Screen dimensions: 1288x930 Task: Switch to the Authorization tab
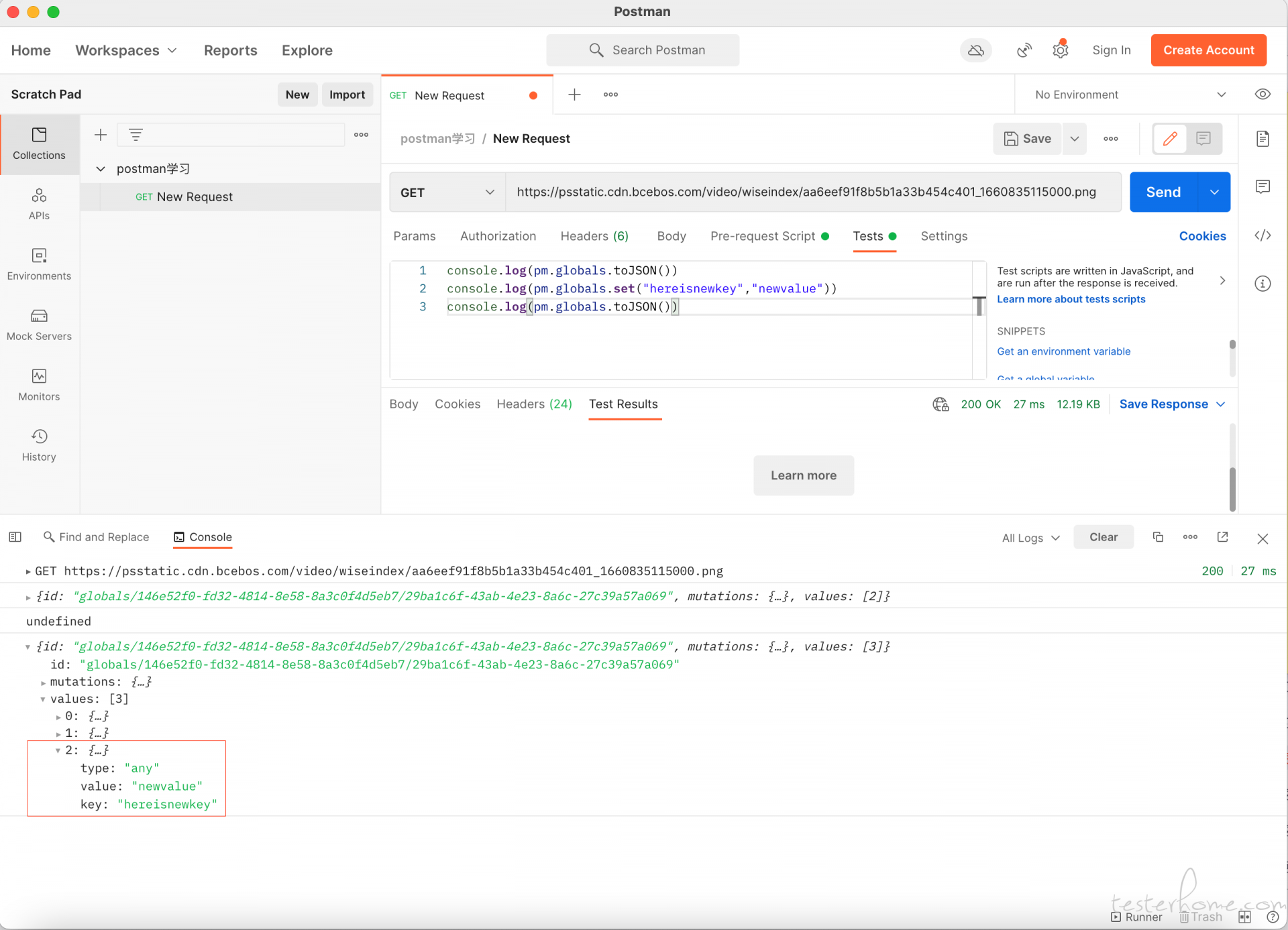498,236
